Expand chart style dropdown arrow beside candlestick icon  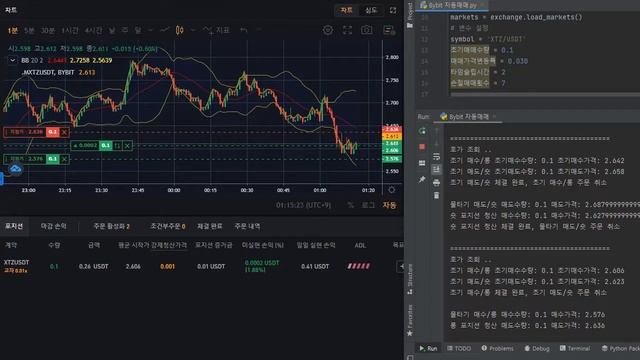coord(193,30)
